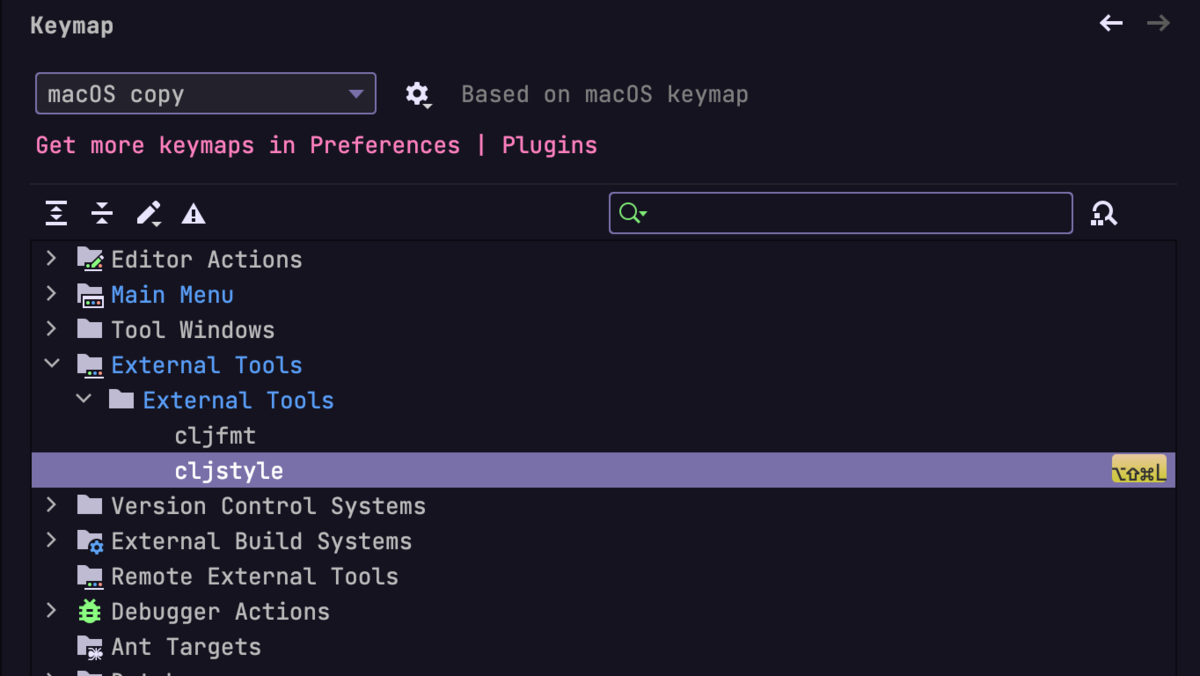Viewport: 1200px width, 676px height.
Task: Navigate back with the left arrow
Action: [x=1111, y=23]
